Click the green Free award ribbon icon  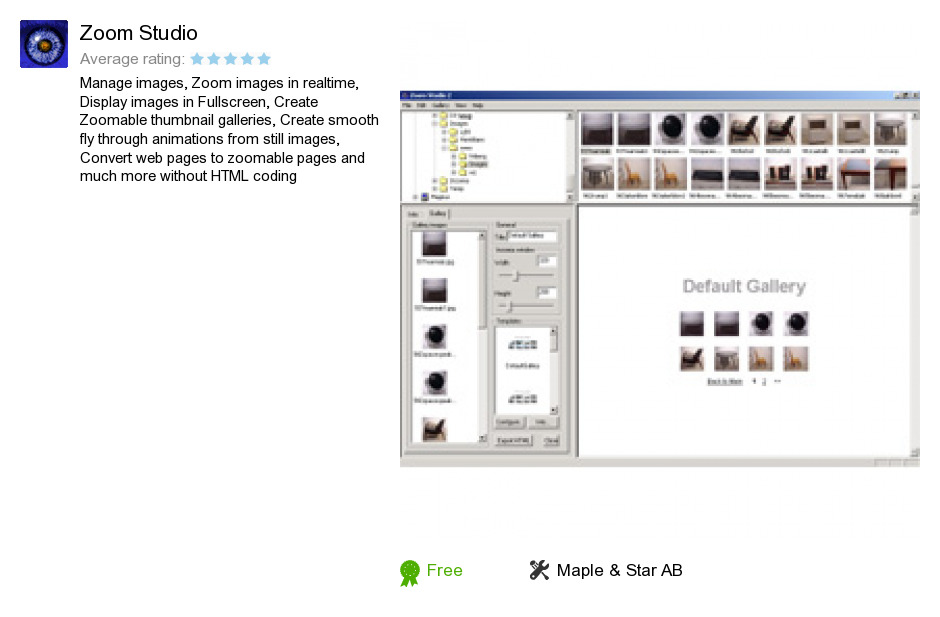pos(410,573)
